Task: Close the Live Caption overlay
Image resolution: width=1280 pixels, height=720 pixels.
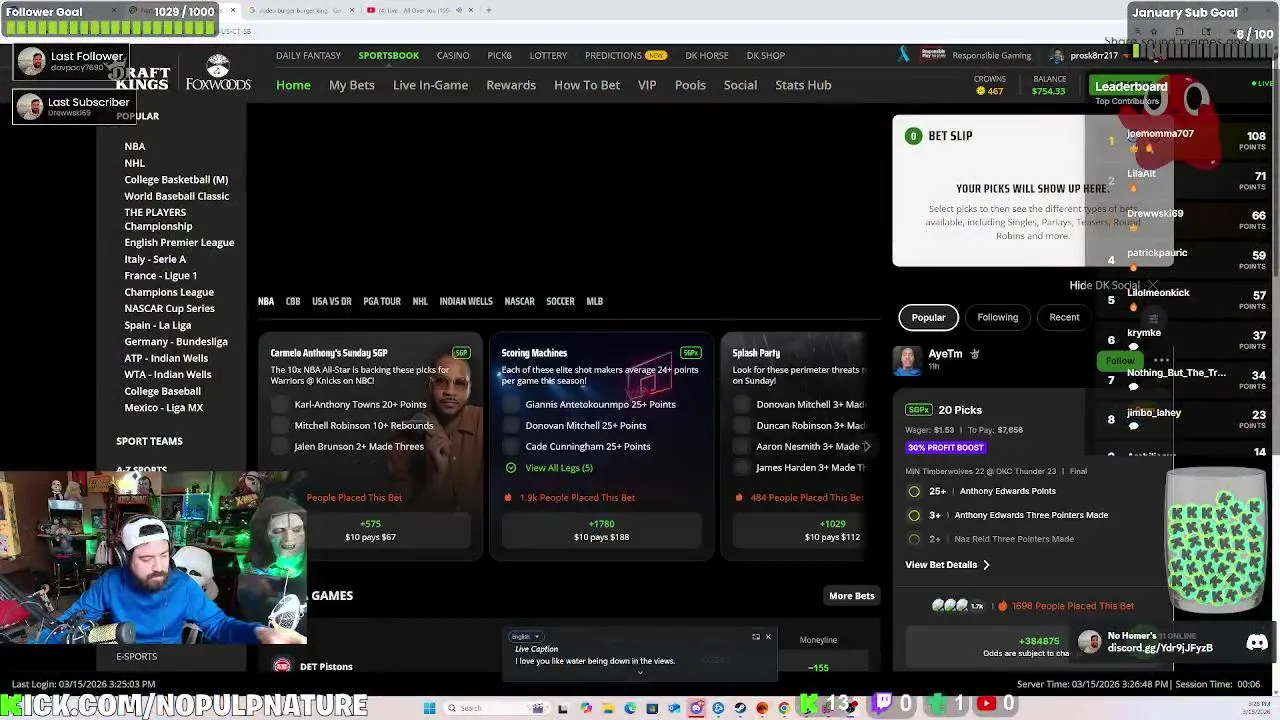Action: pos(768,637)
